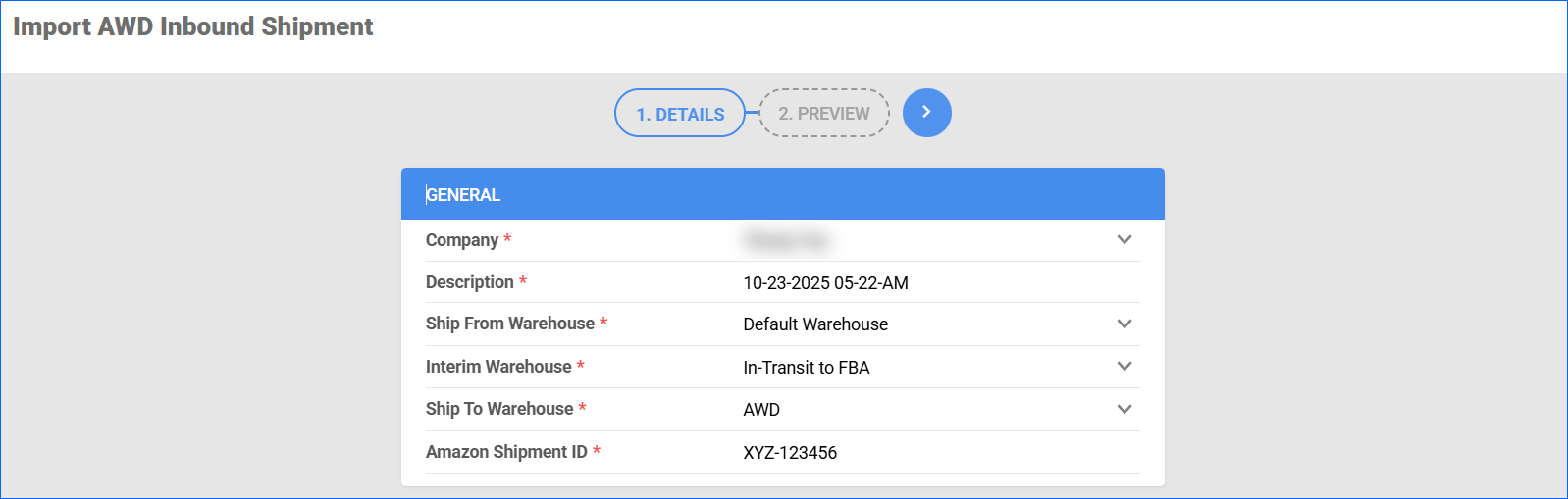Image resolution: width=1568 pixels, height=499 pixels.
Task: Click the Interim Warehouse label
Action: coord(498,367)
